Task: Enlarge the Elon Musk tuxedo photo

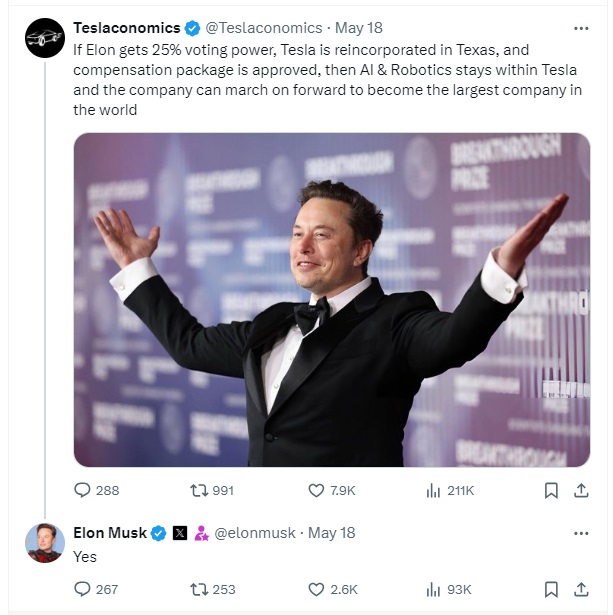Action: [331, 299]
